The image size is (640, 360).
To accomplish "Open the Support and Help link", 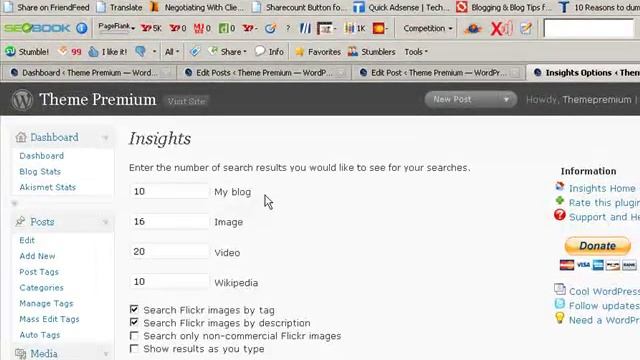I will [x=604, y=217].
